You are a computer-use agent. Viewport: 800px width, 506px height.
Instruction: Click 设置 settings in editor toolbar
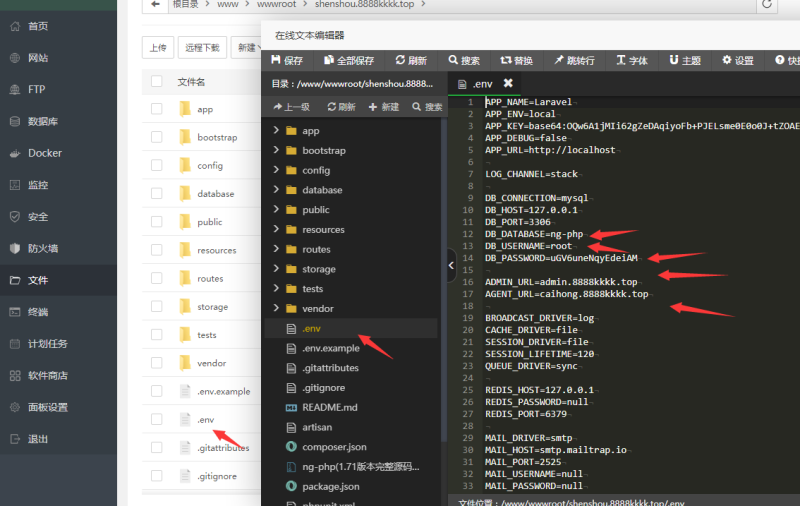click(x=738, y=60)
